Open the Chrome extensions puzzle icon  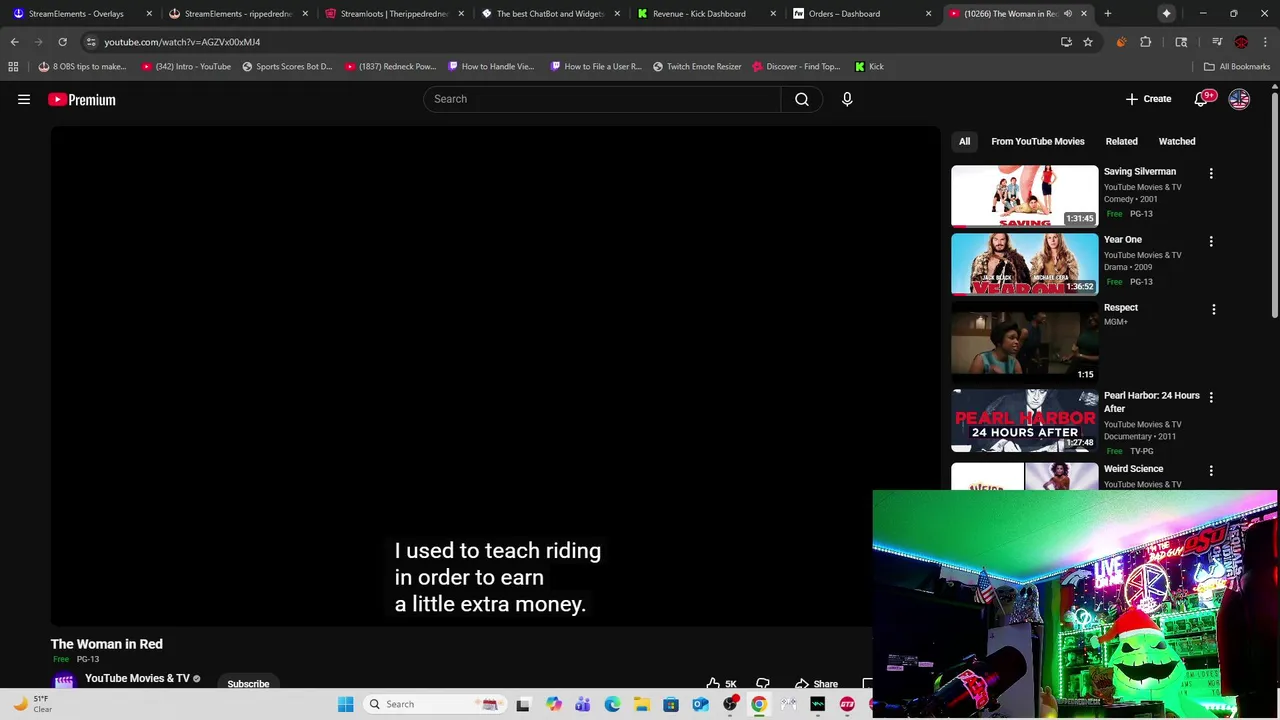1146,42
